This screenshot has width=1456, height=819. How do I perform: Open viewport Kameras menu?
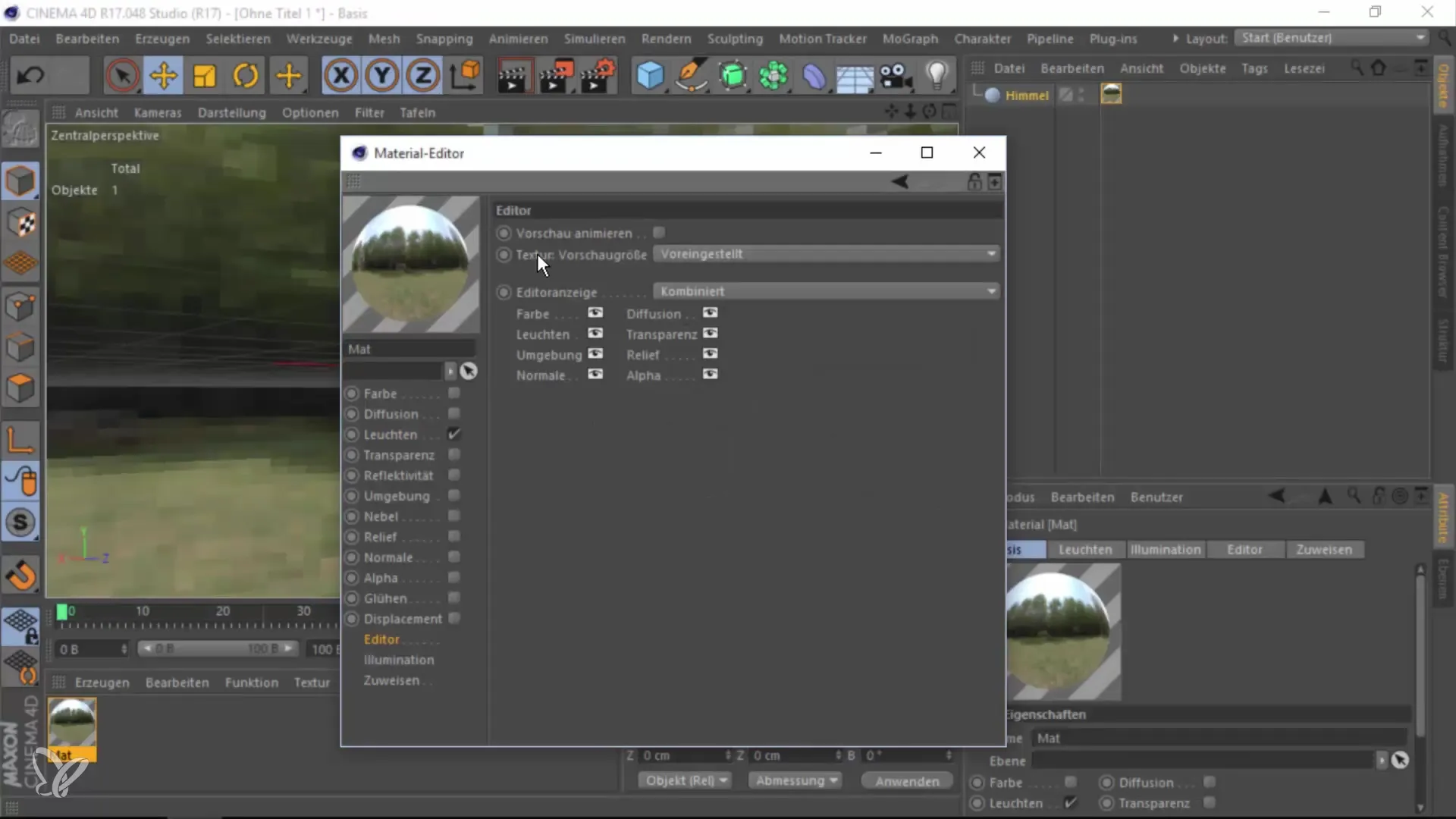(x=158, y=112)
